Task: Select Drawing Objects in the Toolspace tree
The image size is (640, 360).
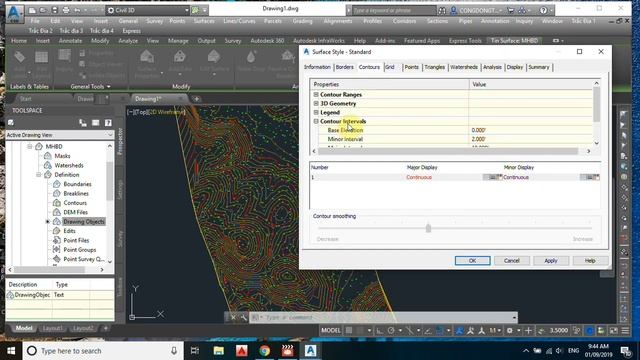Action: tap(84, 222)
